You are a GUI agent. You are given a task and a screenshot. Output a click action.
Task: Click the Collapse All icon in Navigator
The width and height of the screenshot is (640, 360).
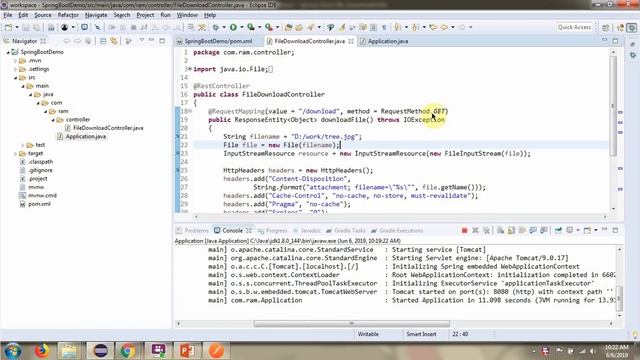pos(103,41)
